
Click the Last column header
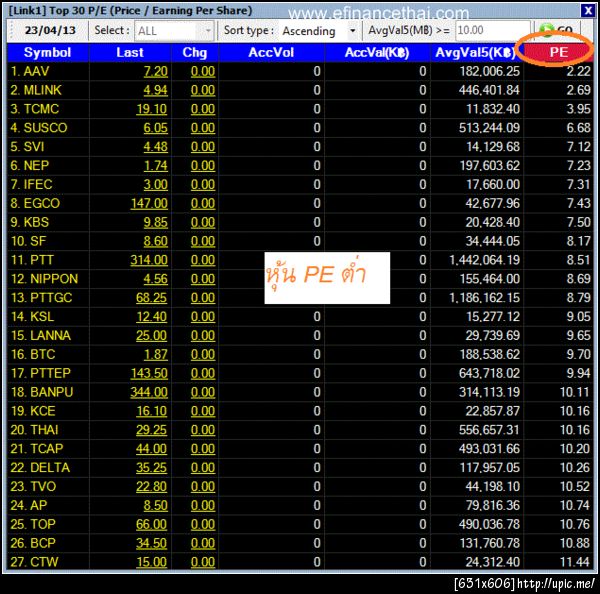point(130,52)
